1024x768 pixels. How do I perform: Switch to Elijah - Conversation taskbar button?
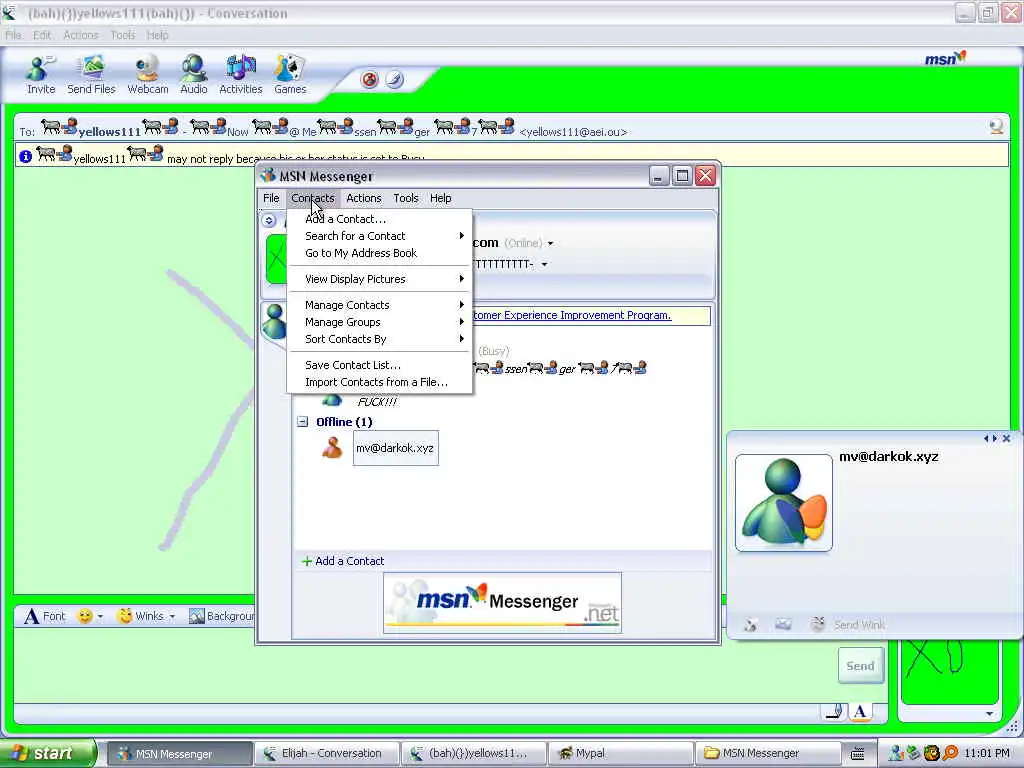325,754
